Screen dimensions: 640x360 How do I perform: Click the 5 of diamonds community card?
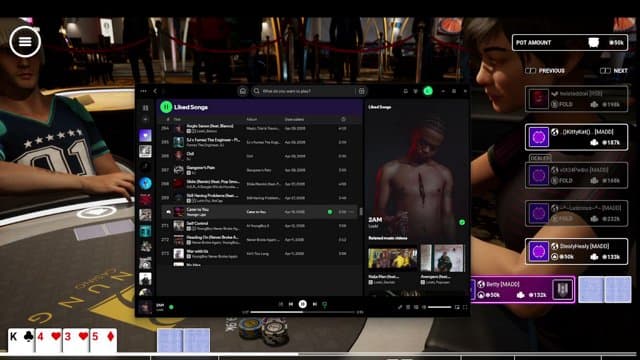pos(103,340)
